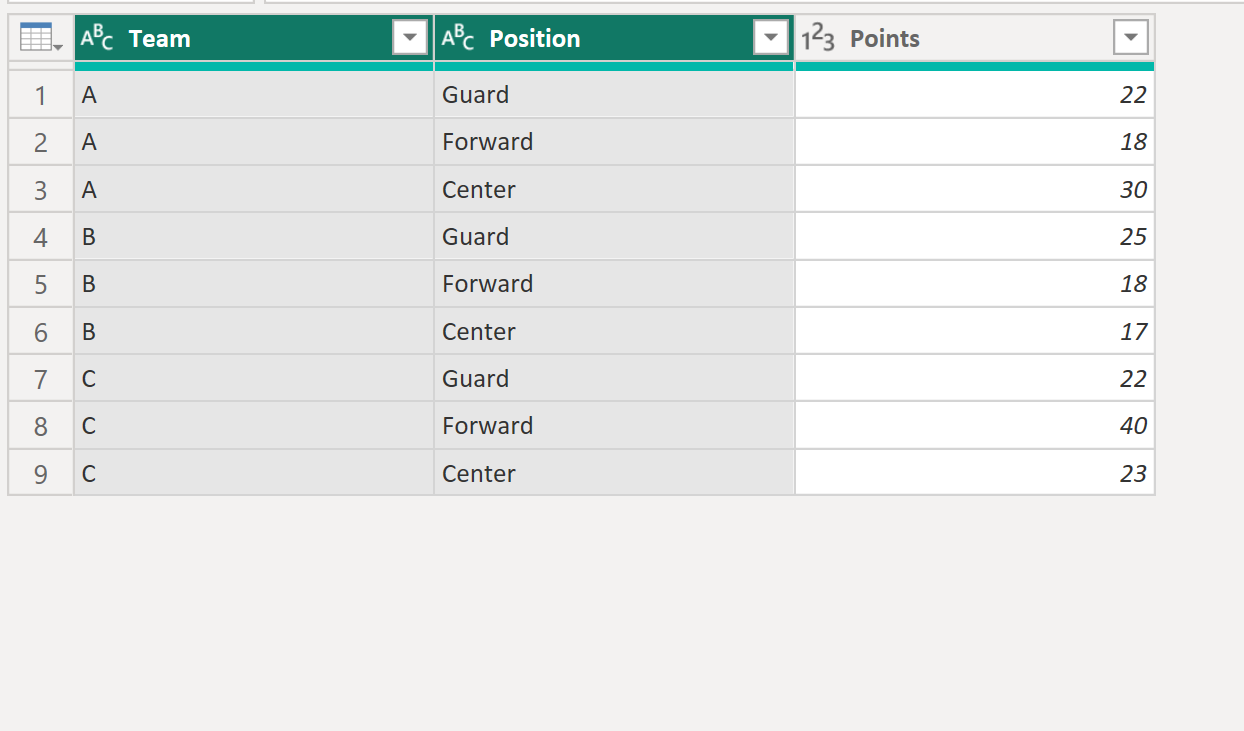This screenshot has width=1244, height=731.
Task: Click the Points cell with value 40
Action: tap(975, 426)
